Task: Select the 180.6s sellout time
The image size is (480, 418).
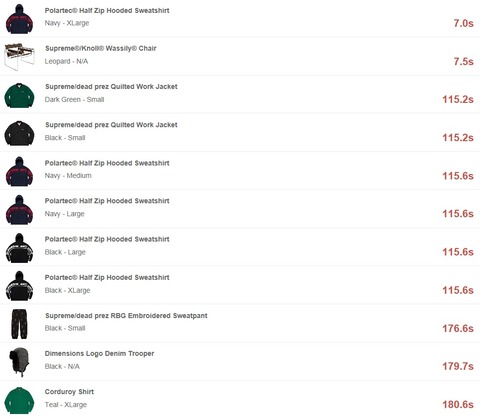Action: tap(458, 405)
